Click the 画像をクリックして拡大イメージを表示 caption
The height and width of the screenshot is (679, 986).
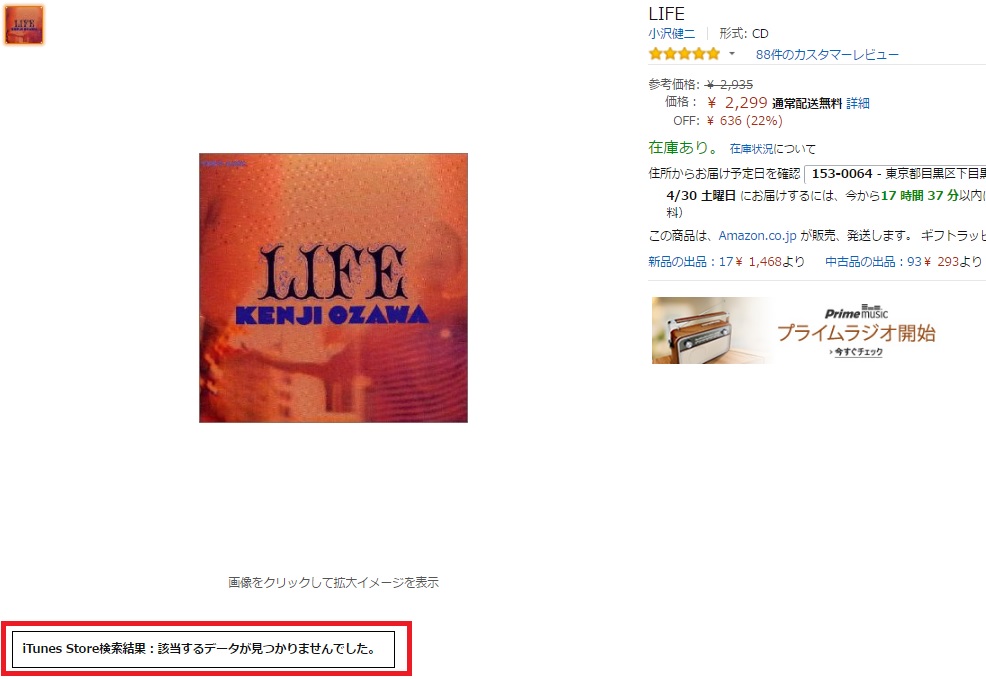pos(333,583)
